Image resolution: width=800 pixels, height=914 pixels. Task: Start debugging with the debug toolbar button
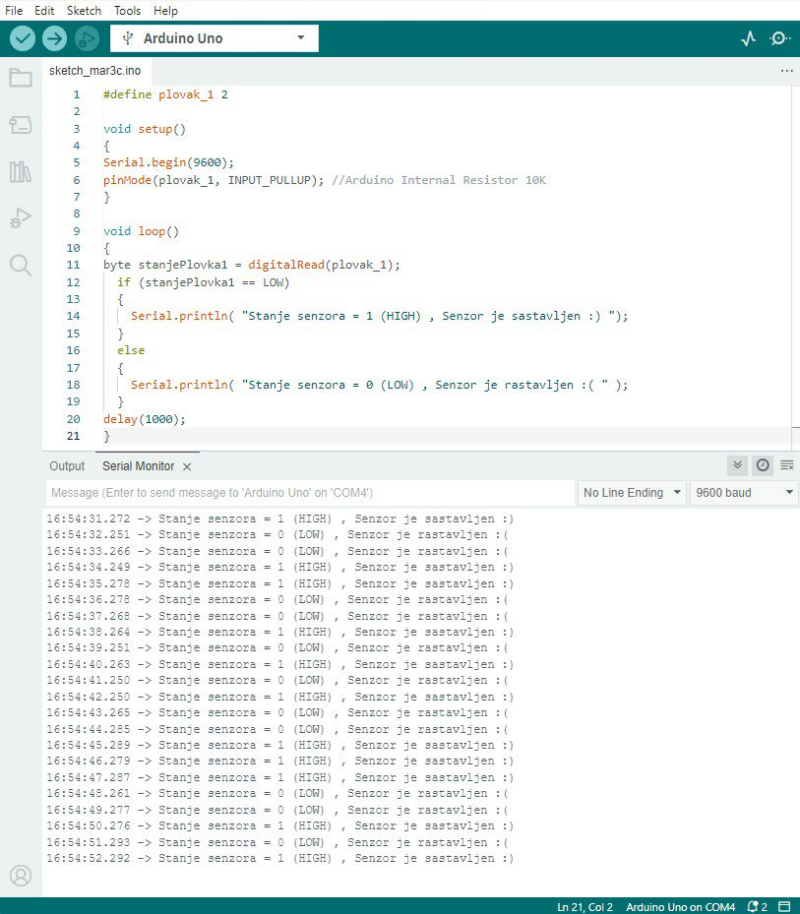coord(87,39)
